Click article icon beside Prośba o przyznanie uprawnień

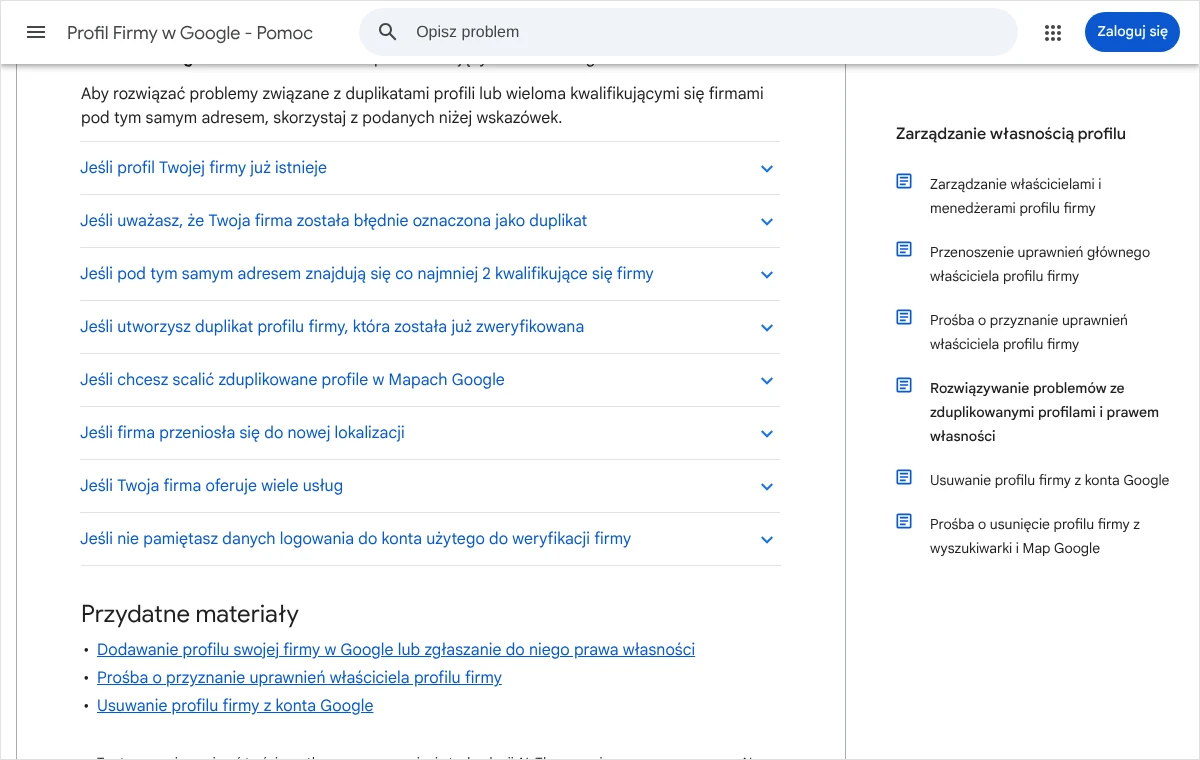904,317
